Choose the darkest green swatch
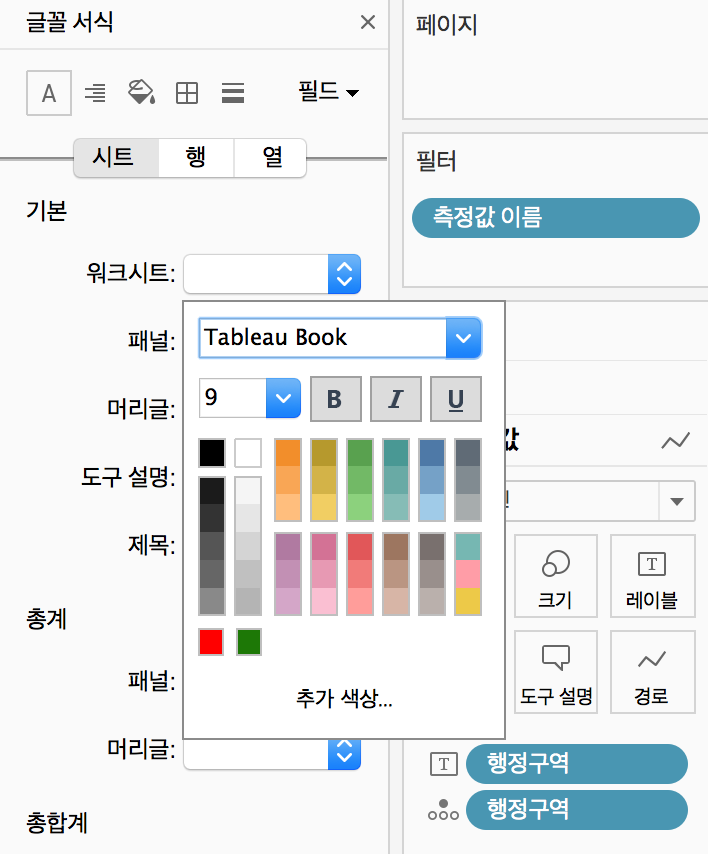 click(360, 453)
